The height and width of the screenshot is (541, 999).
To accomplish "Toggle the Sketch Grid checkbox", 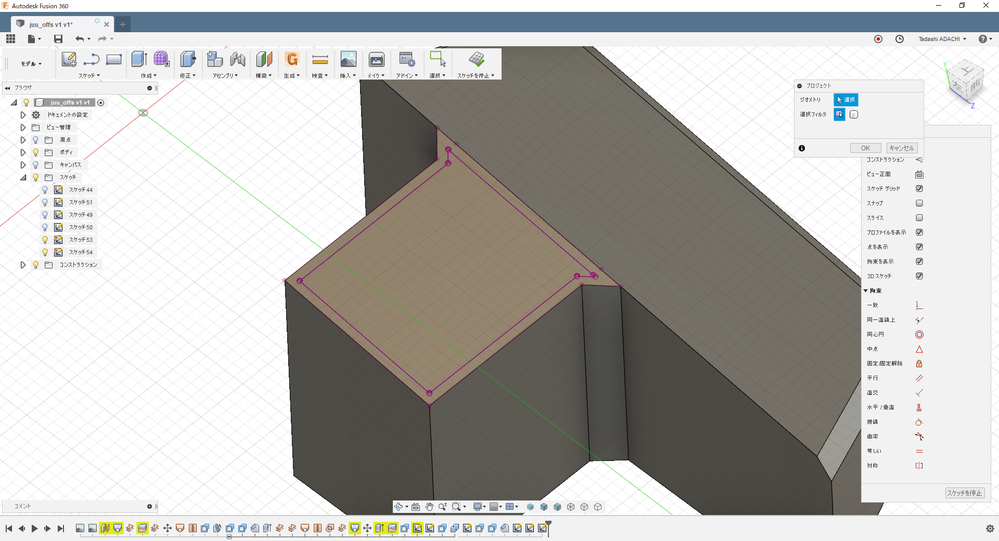I will click(x=919, y=189).
